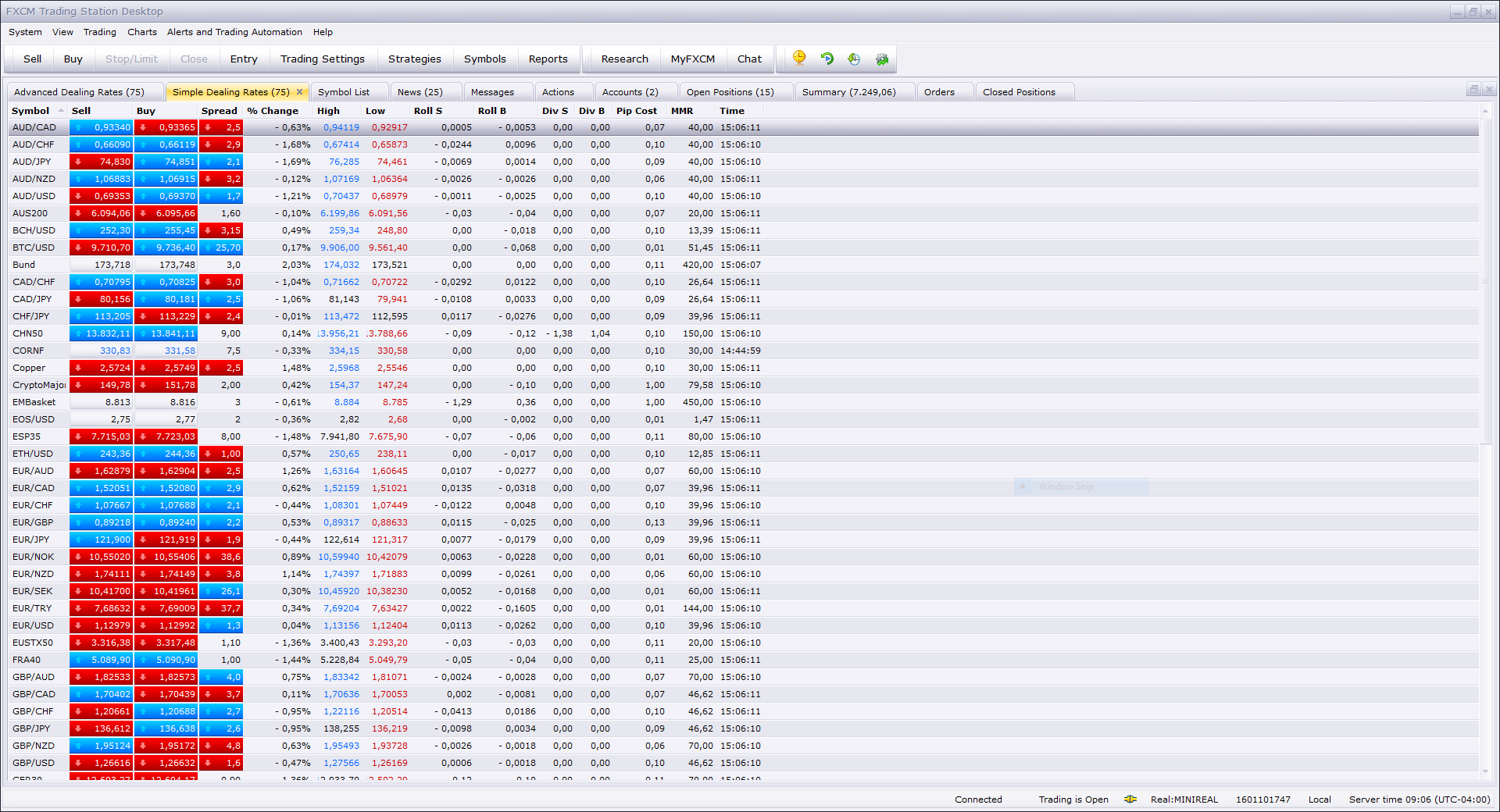Click the vertical scrollbar down arrow
The width and height of the screenshot is (1500, 812).
pos(1485,771)
